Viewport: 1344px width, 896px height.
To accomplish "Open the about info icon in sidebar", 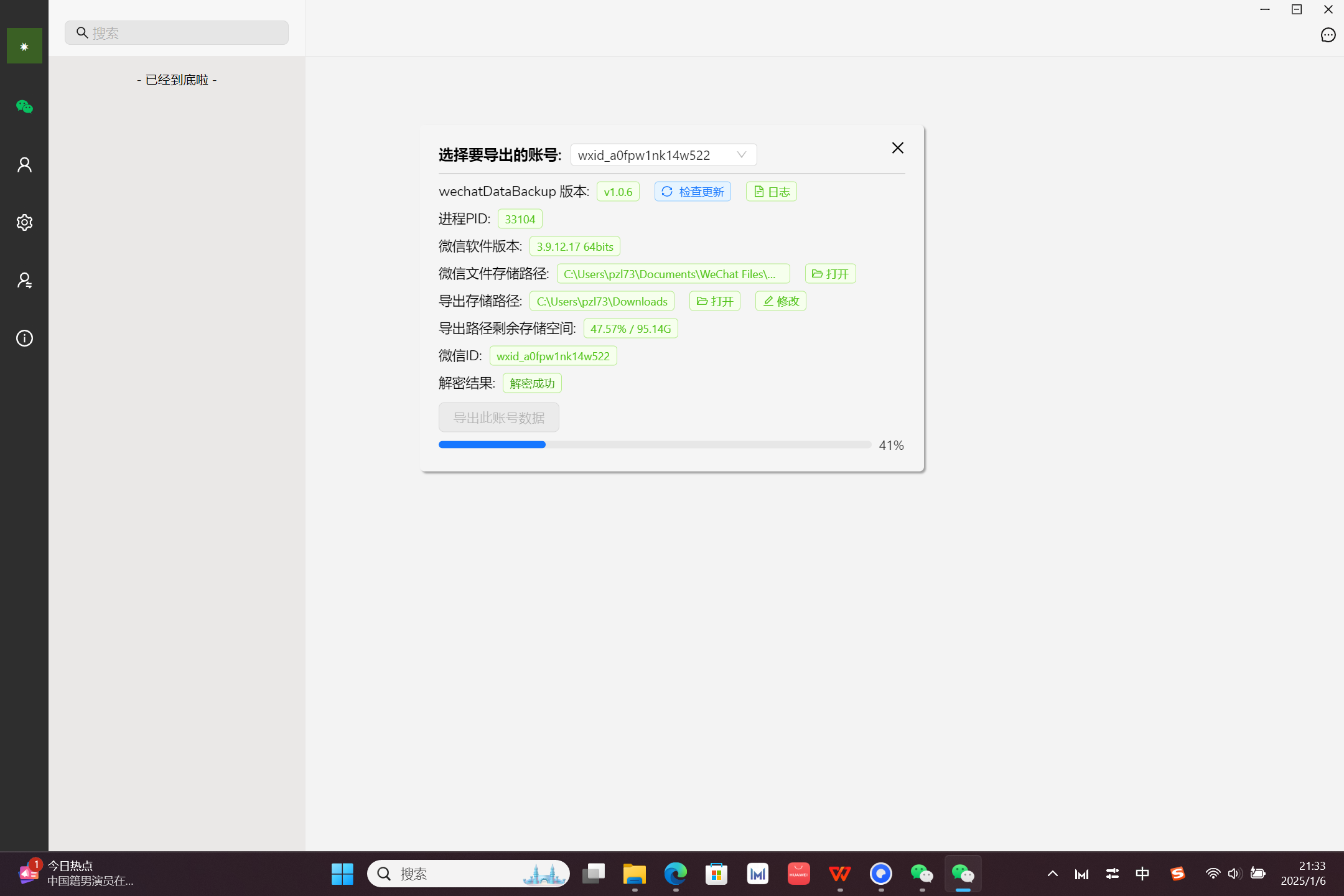I will point(24,338).
